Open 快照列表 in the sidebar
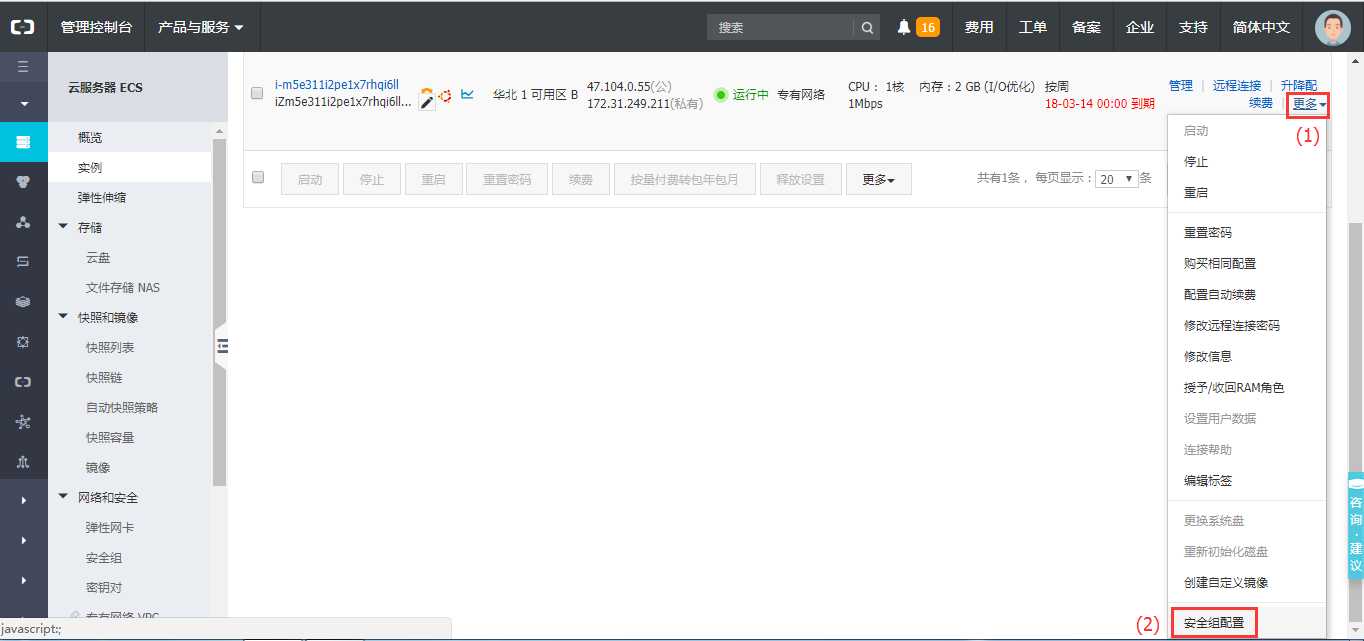 [x=110, y=347]
